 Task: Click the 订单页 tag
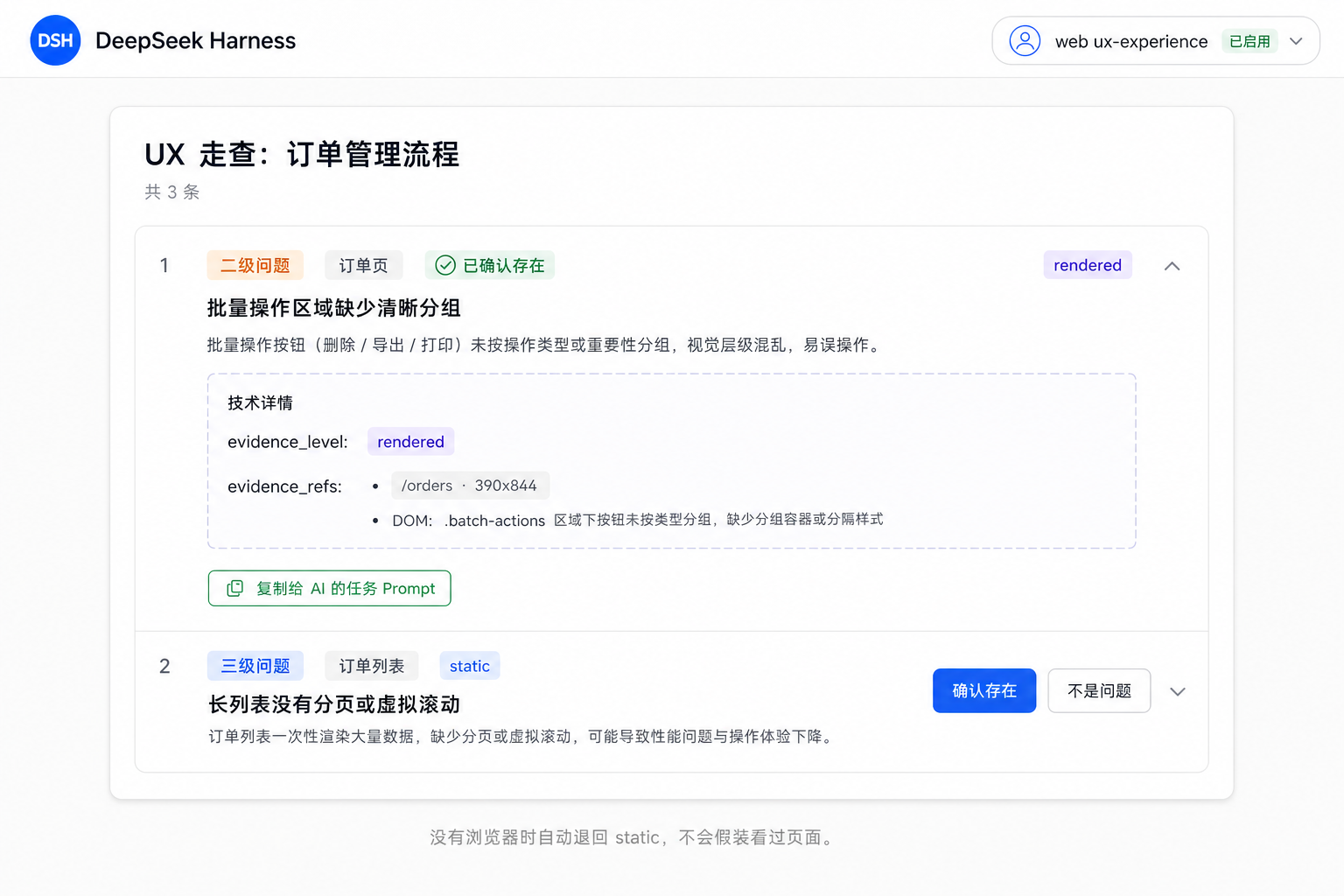pos(363,265)
